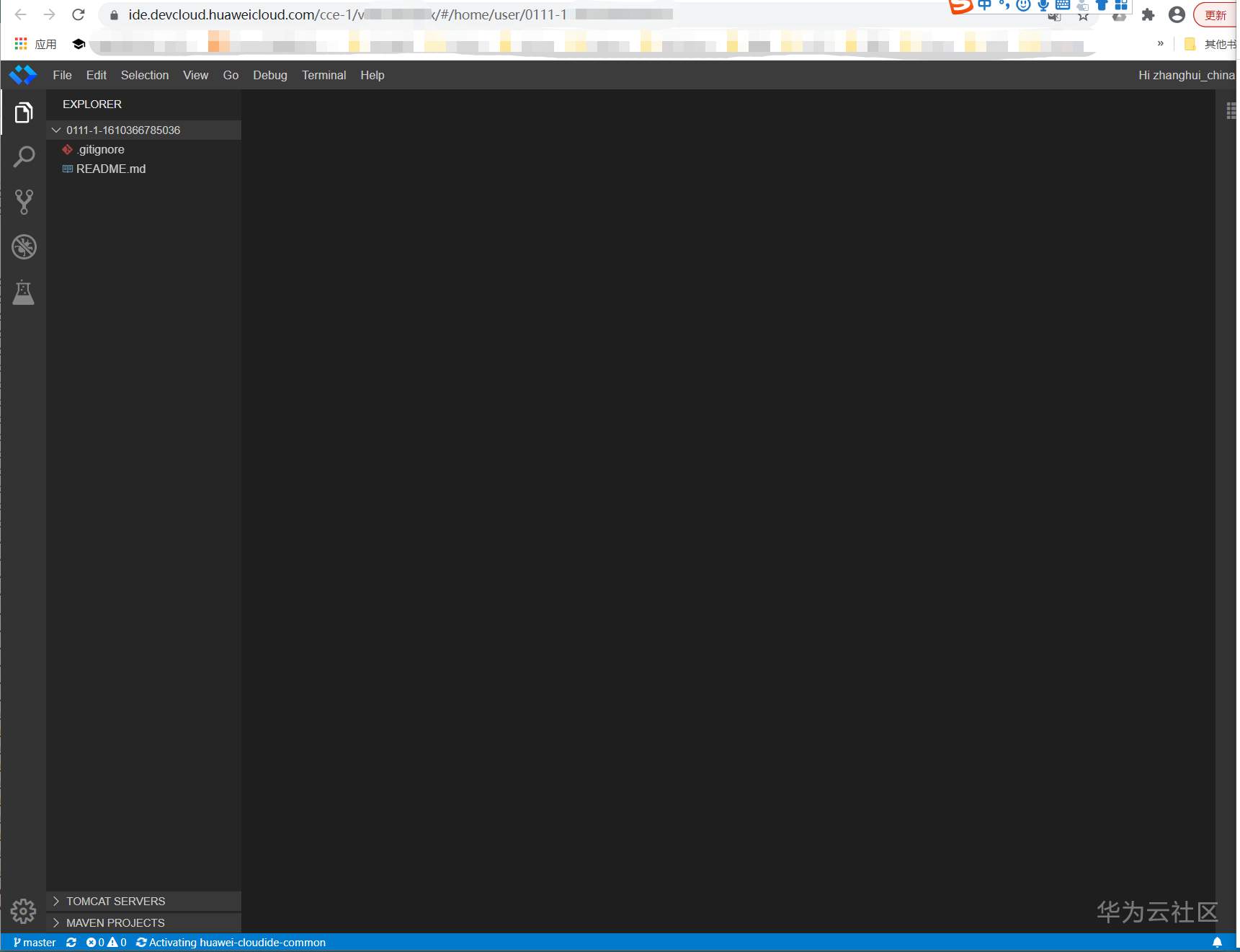Open the Edit menu
The image size is (1240, 952).
tap(97, 75)
